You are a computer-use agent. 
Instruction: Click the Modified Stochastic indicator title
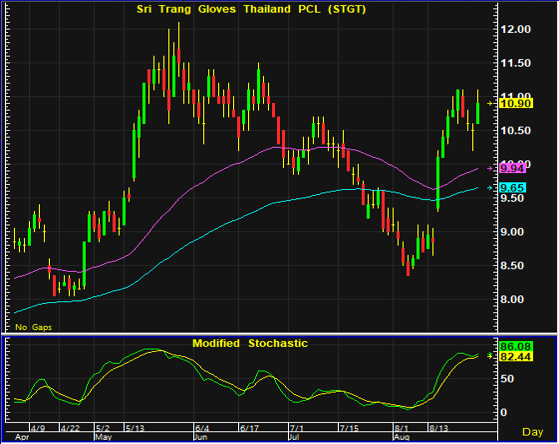click(x=250, y=343)
